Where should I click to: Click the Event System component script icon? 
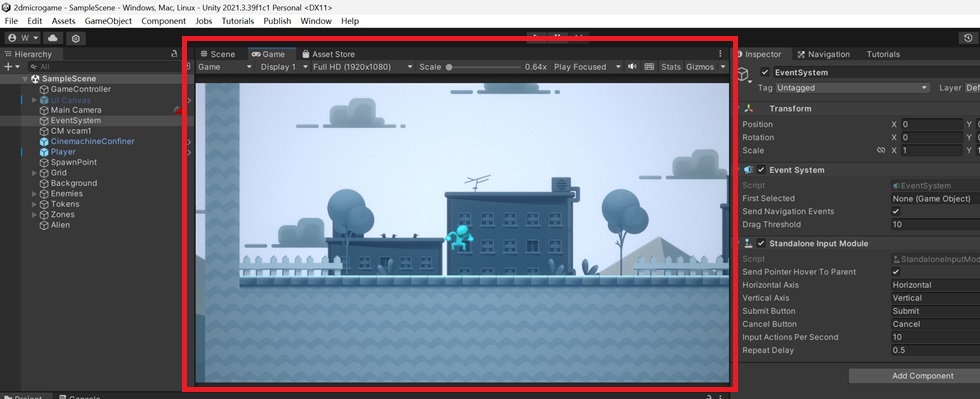coord(749,170)
